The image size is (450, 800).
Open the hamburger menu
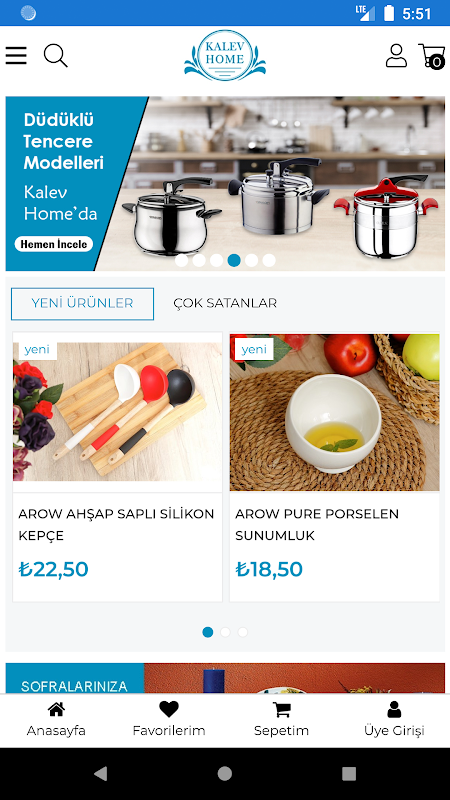coord(16,55)
